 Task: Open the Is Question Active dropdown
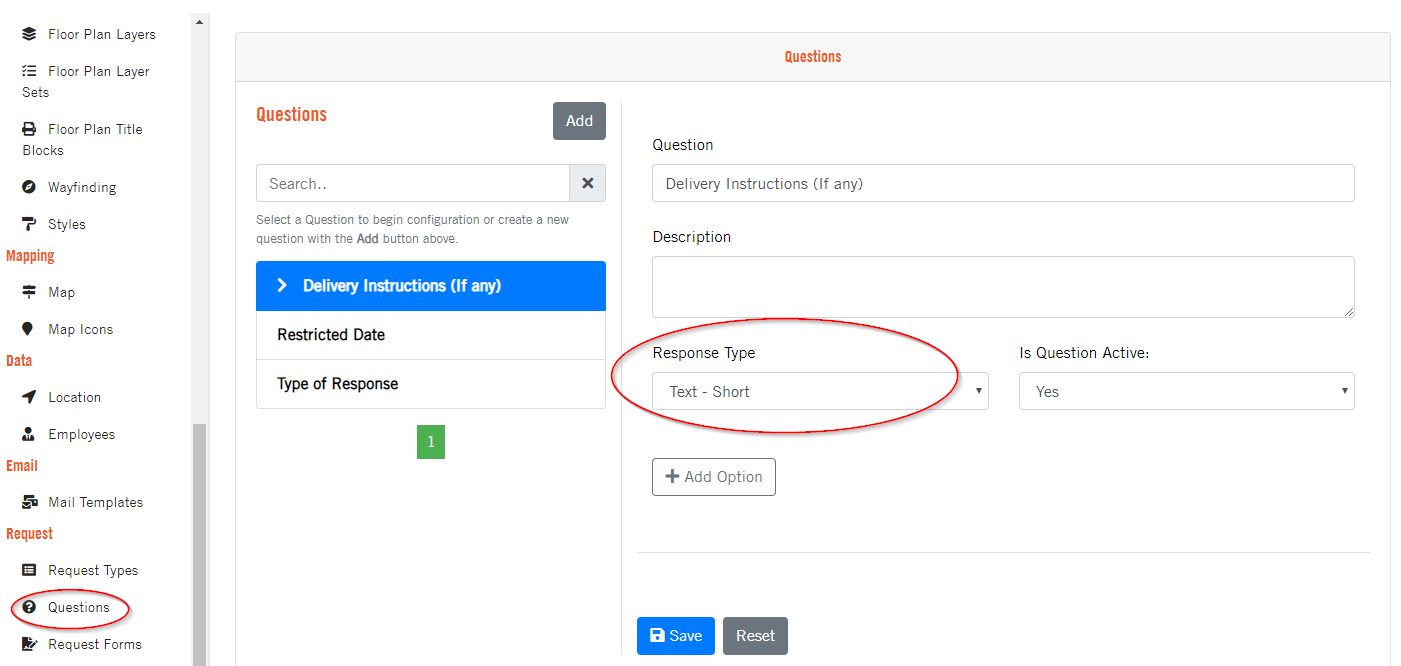pyautogui.click(x=1186, y=391)
